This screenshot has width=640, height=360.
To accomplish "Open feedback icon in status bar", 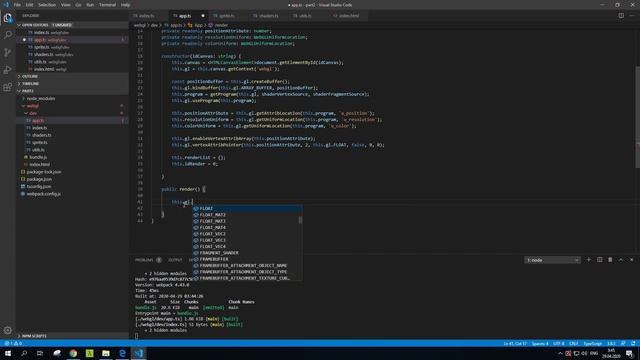I will click(x=623, y=343).
